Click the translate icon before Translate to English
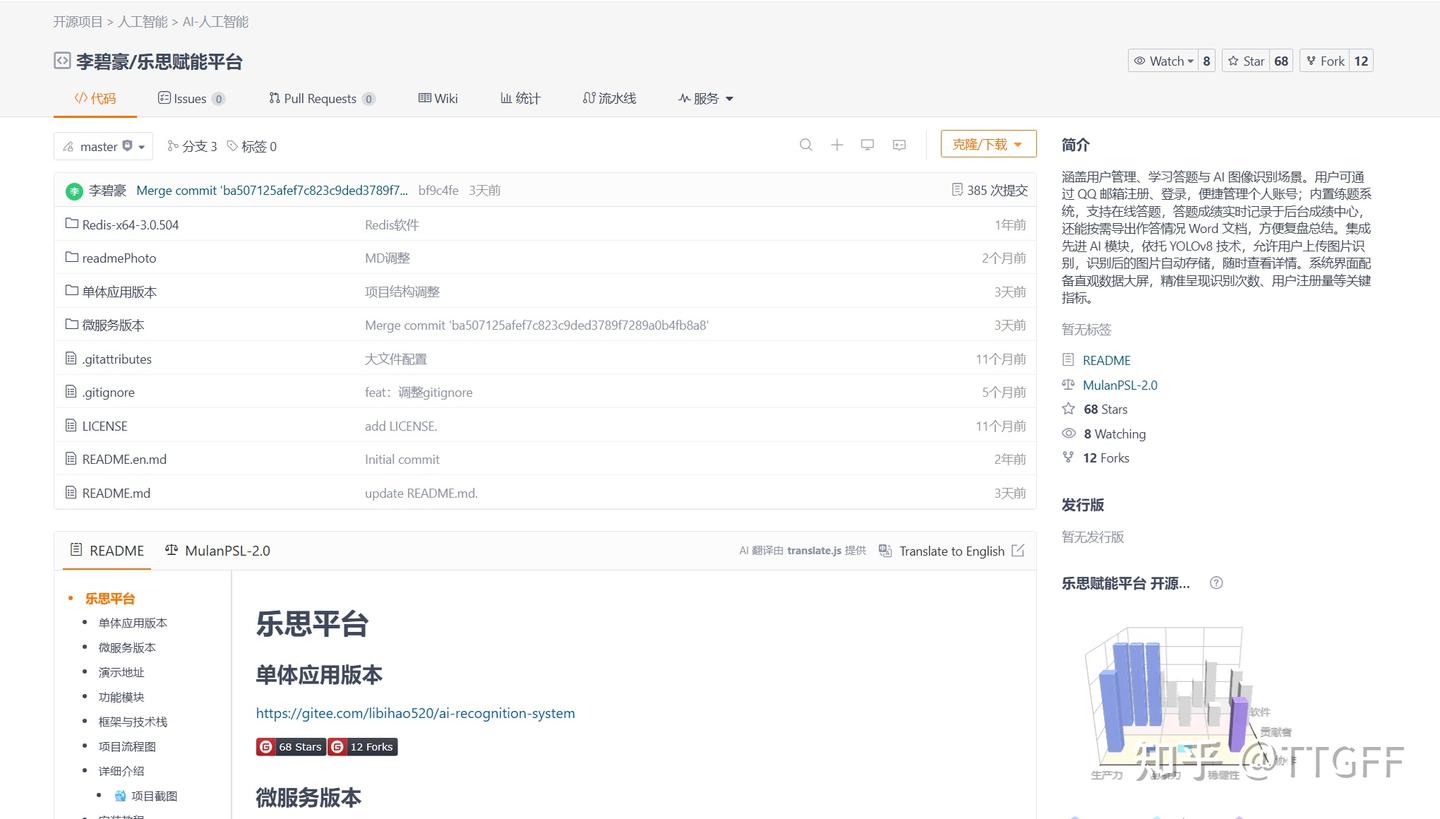Image resolution: width=1440 pixels, height=819 pixels. 885,551
